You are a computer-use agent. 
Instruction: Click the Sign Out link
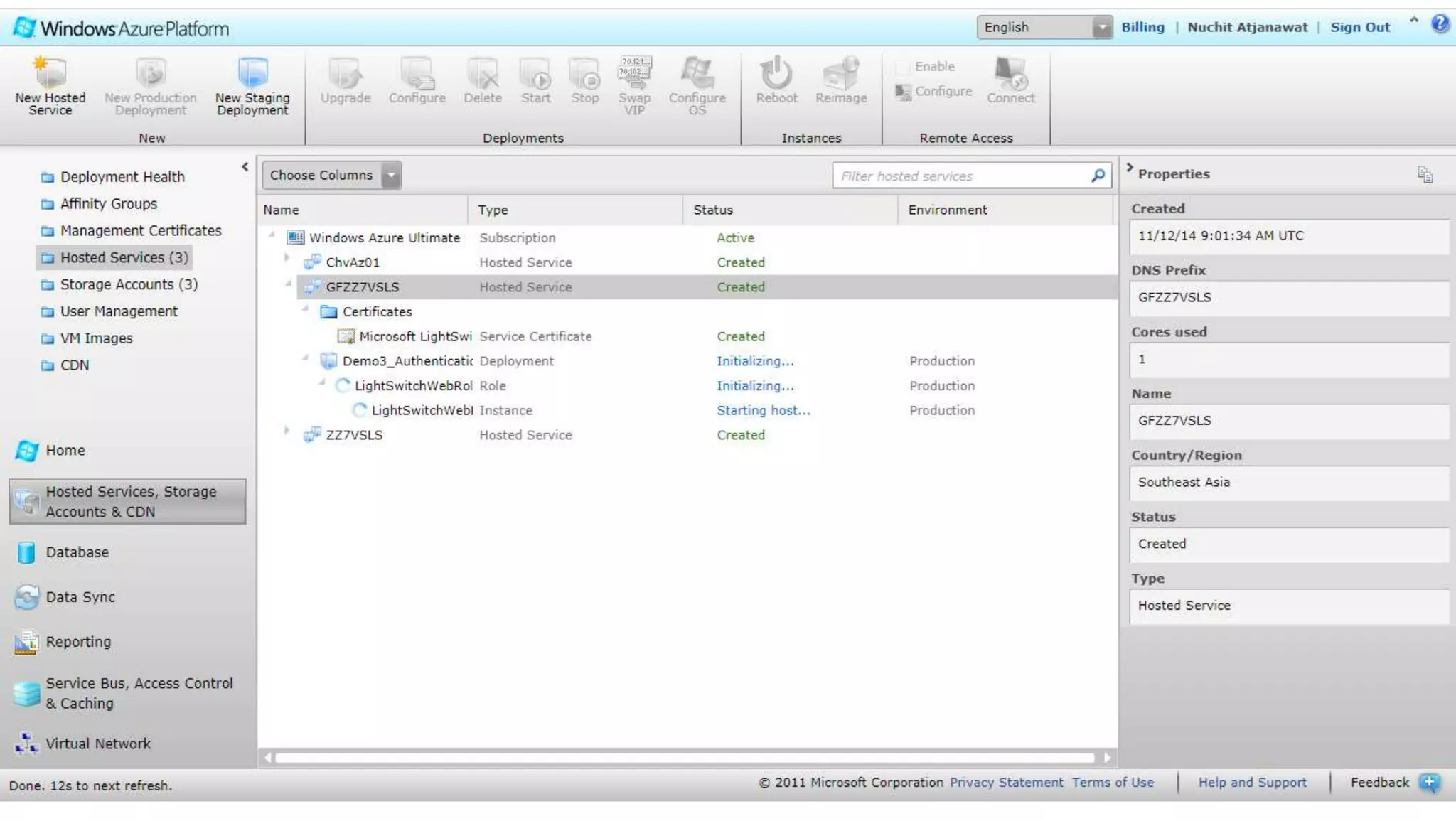1359,28
